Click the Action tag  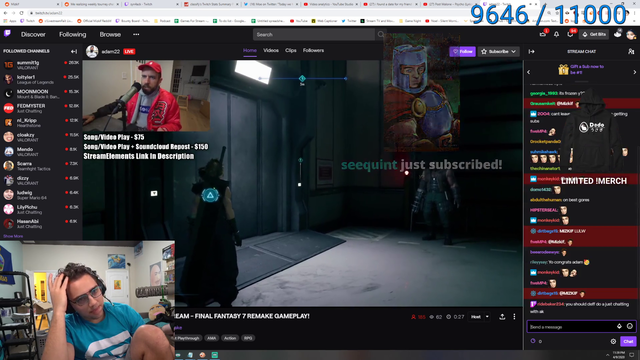click(x=230, y=338)
